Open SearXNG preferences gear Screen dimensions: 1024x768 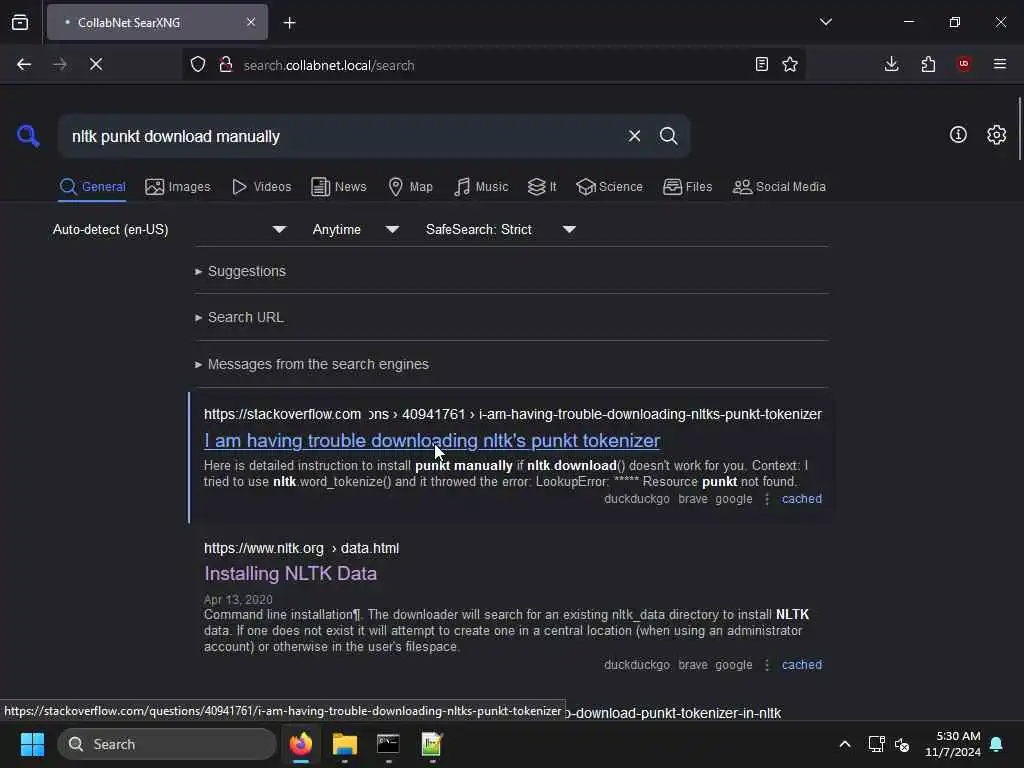pyautogui.click(x=997, y=135)
